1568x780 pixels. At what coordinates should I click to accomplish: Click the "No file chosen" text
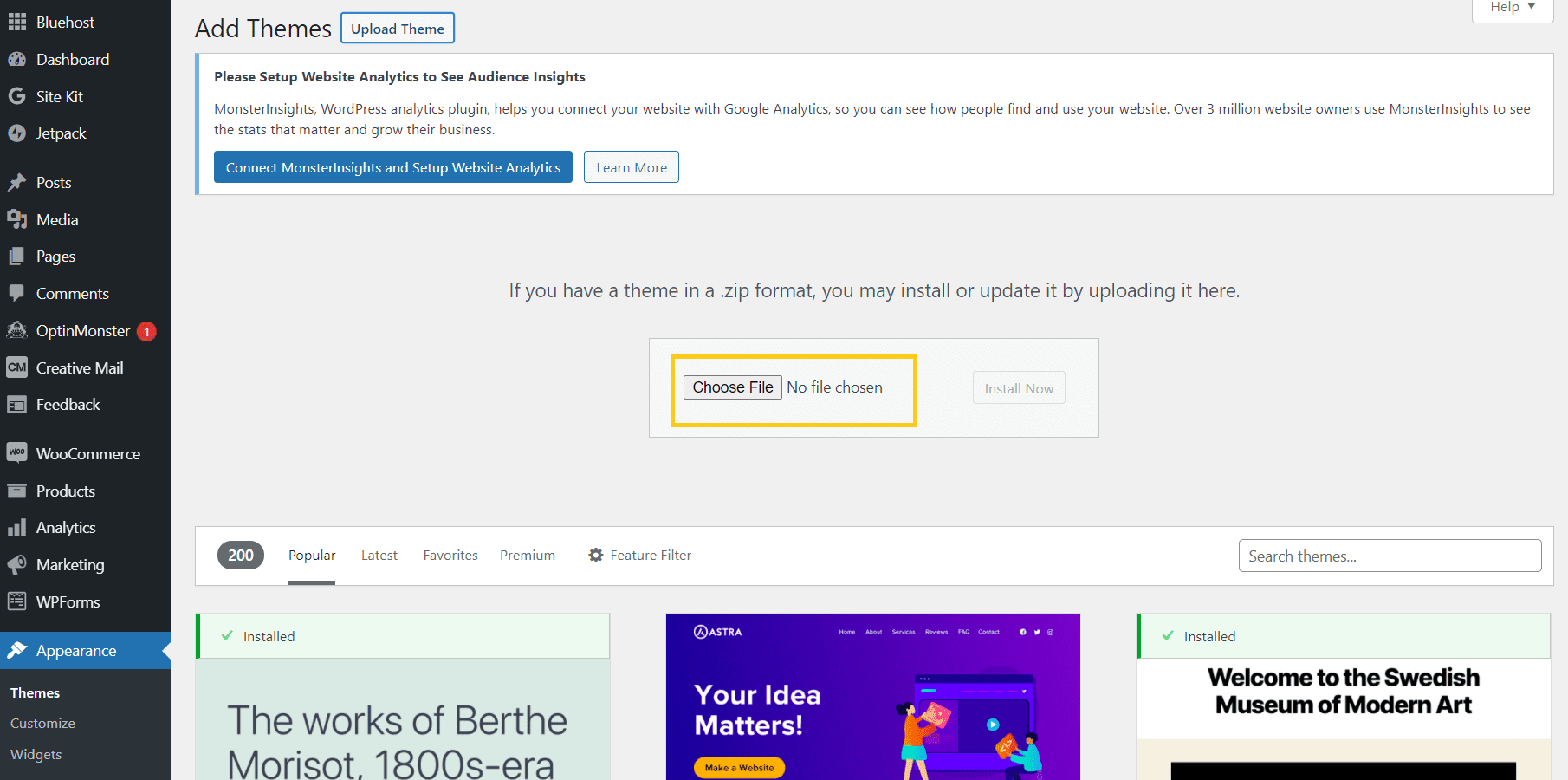[834, 387]
